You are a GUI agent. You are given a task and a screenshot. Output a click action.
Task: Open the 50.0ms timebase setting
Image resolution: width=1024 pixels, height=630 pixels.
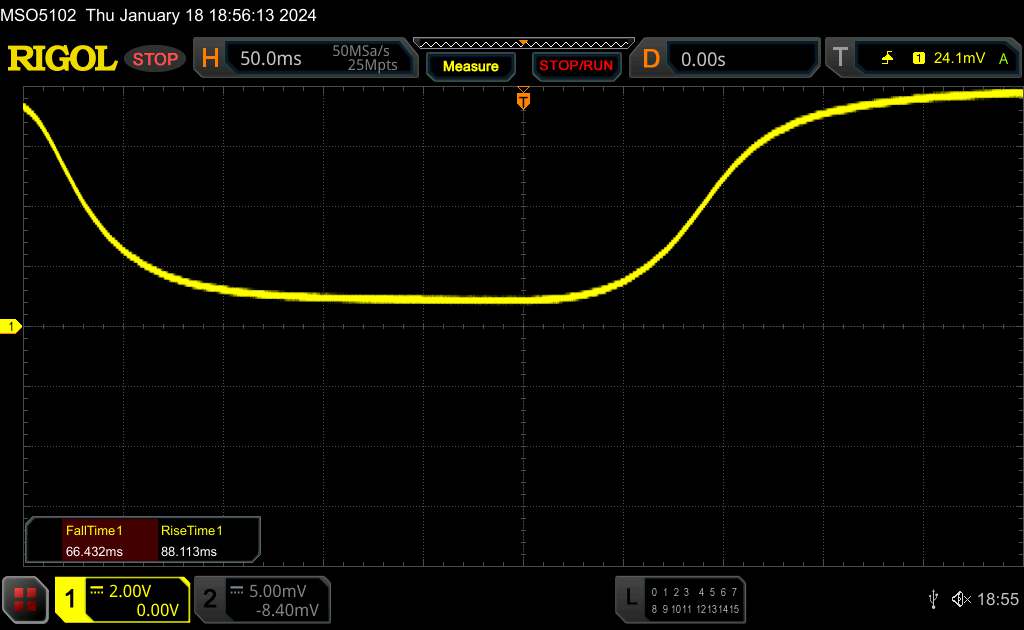pyautogui.click(x=271, y=59)
